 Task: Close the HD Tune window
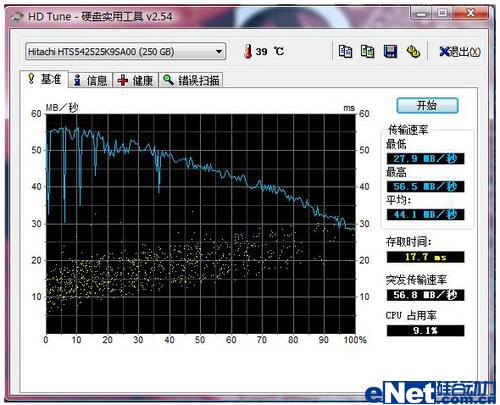(471, 13)
